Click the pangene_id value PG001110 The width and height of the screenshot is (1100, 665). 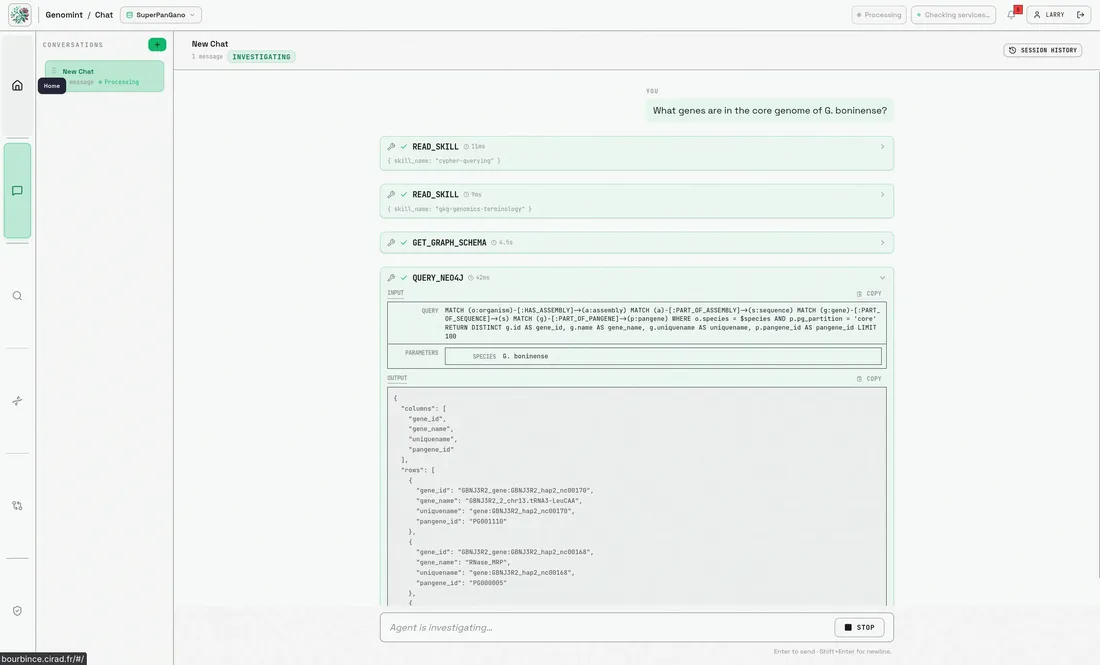click(488, 521)
